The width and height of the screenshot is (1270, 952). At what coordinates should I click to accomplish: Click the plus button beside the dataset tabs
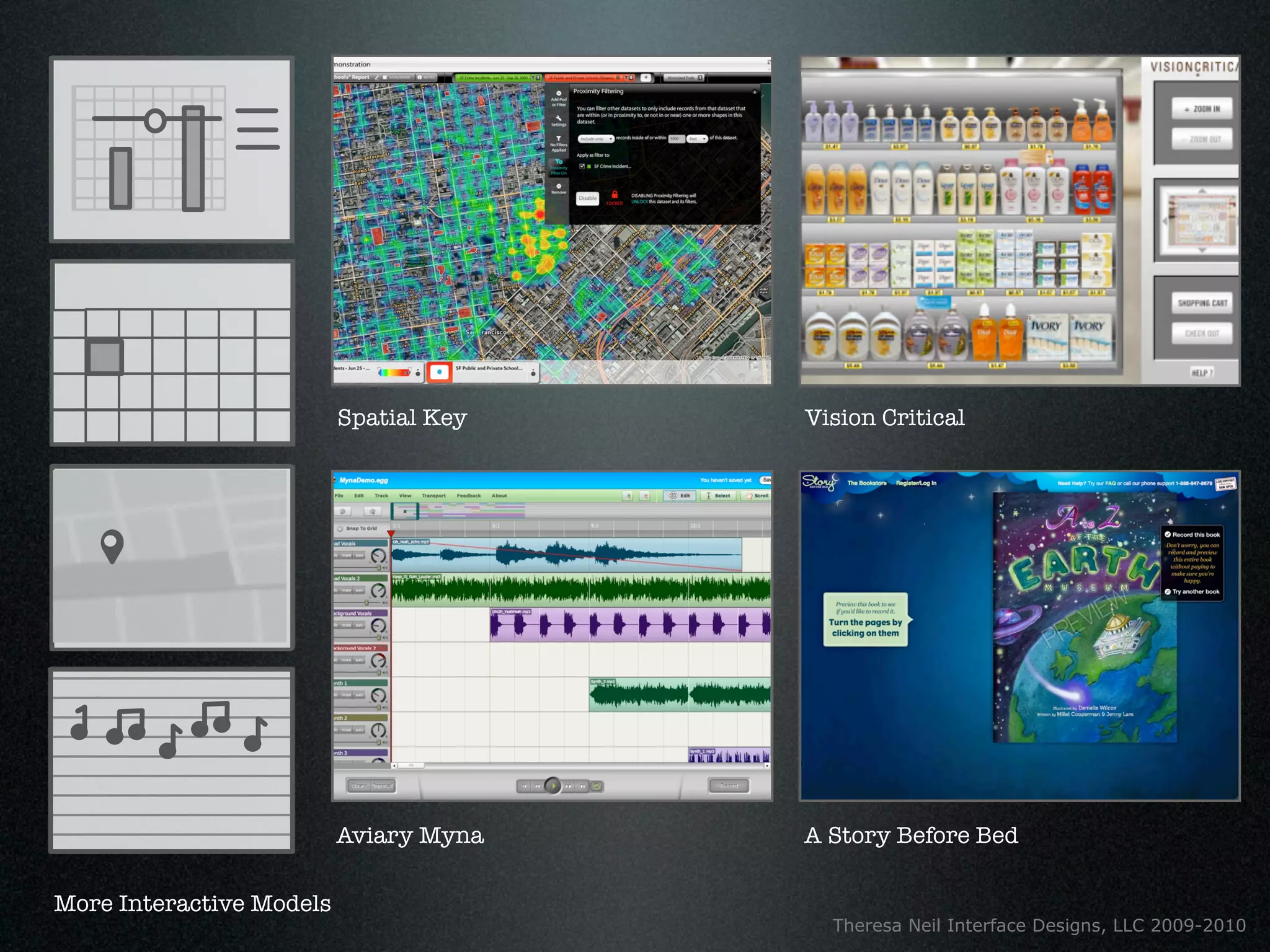pos(646,77)
